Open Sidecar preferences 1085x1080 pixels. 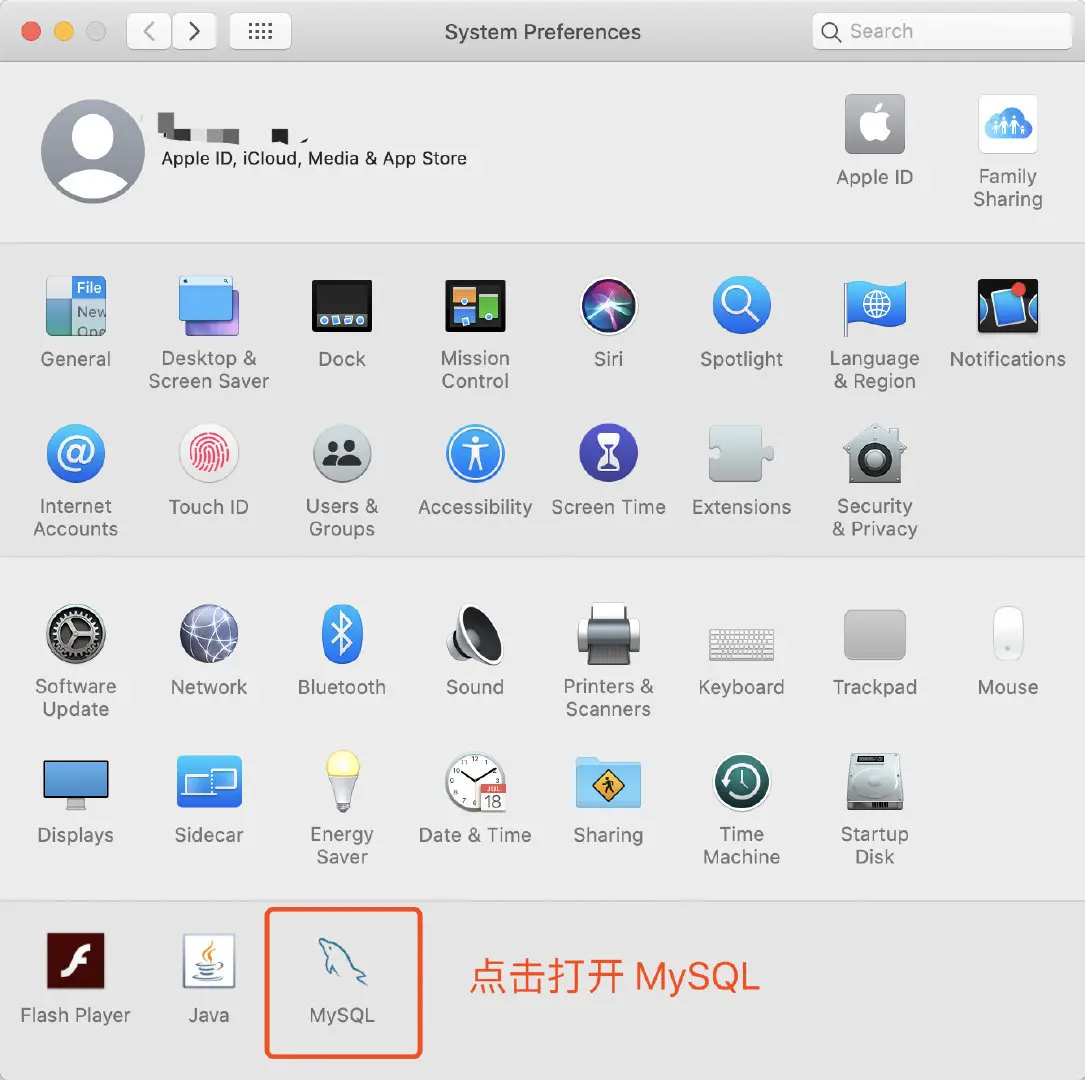point(208,783)
